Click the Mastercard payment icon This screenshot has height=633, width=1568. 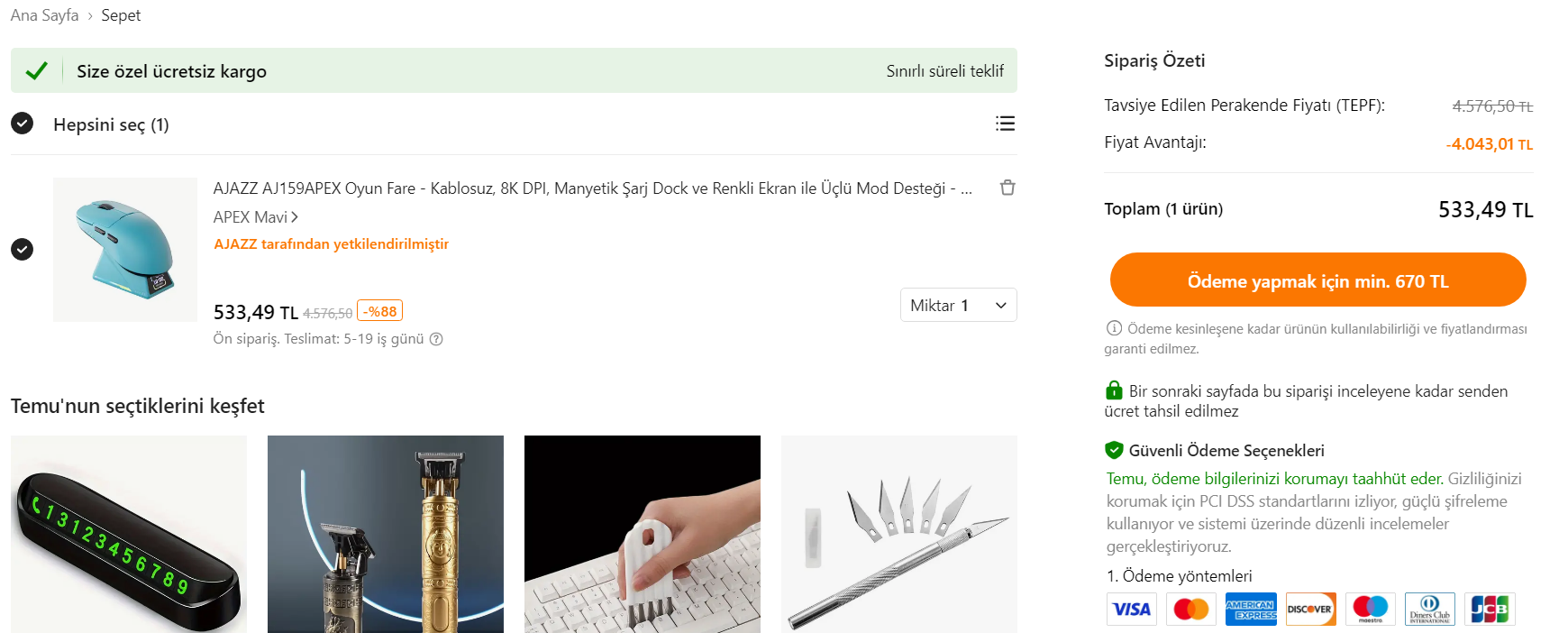[1191, 610]
